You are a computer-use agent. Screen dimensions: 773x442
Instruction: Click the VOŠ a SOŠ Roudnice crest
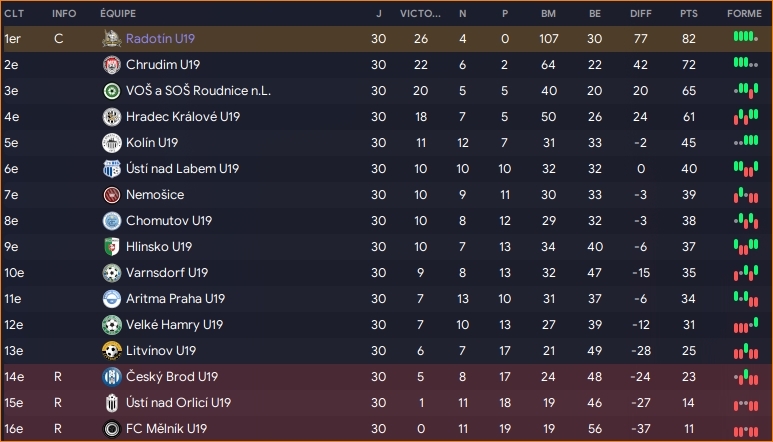pyautogui.click(x=111, y=90)
